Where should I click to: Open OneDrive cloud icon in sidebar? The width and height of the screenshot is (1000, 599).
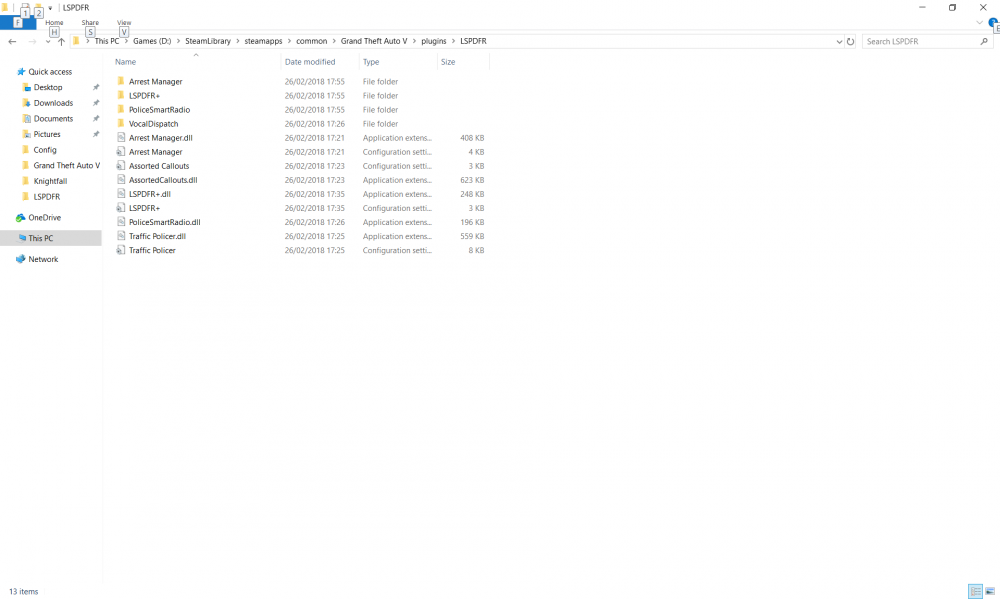[x=21, y=218]
